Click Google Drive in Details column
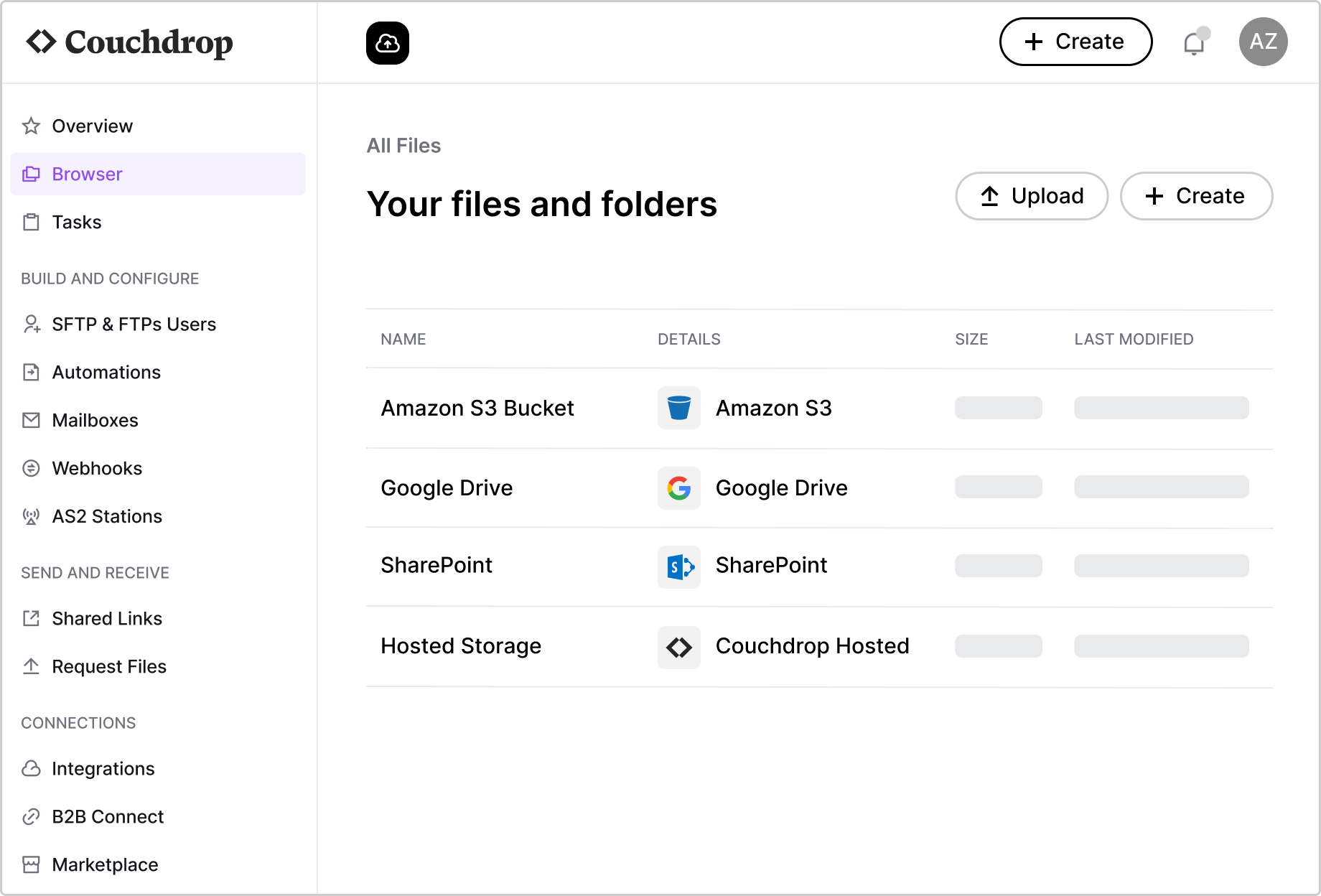The image size is (1321, 896). [781, 488]
